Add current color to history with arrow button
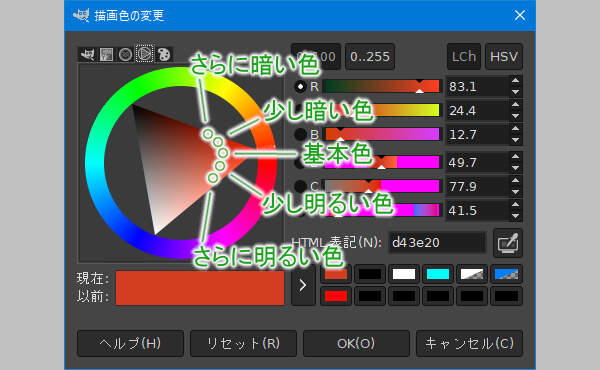Screen dimensions: 600x370 [x=303, y=285]
